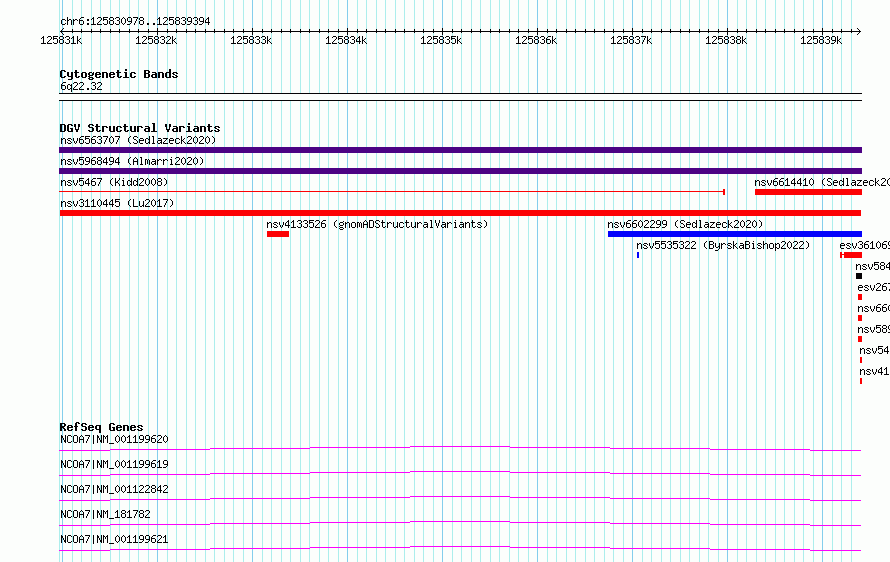Click the chr6:125830978..125839394 coordinates label
Image resolution: width=890 pixels, height=562 pixels.
135,21
